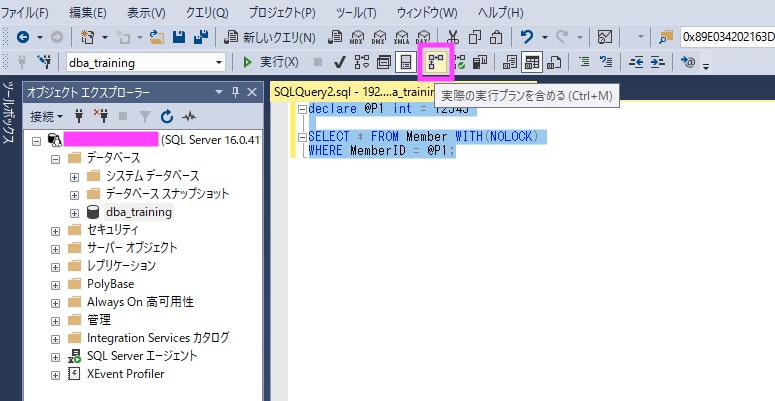
Task: Open the クエリ(Q) menu
Action: [x=207, y=12]
